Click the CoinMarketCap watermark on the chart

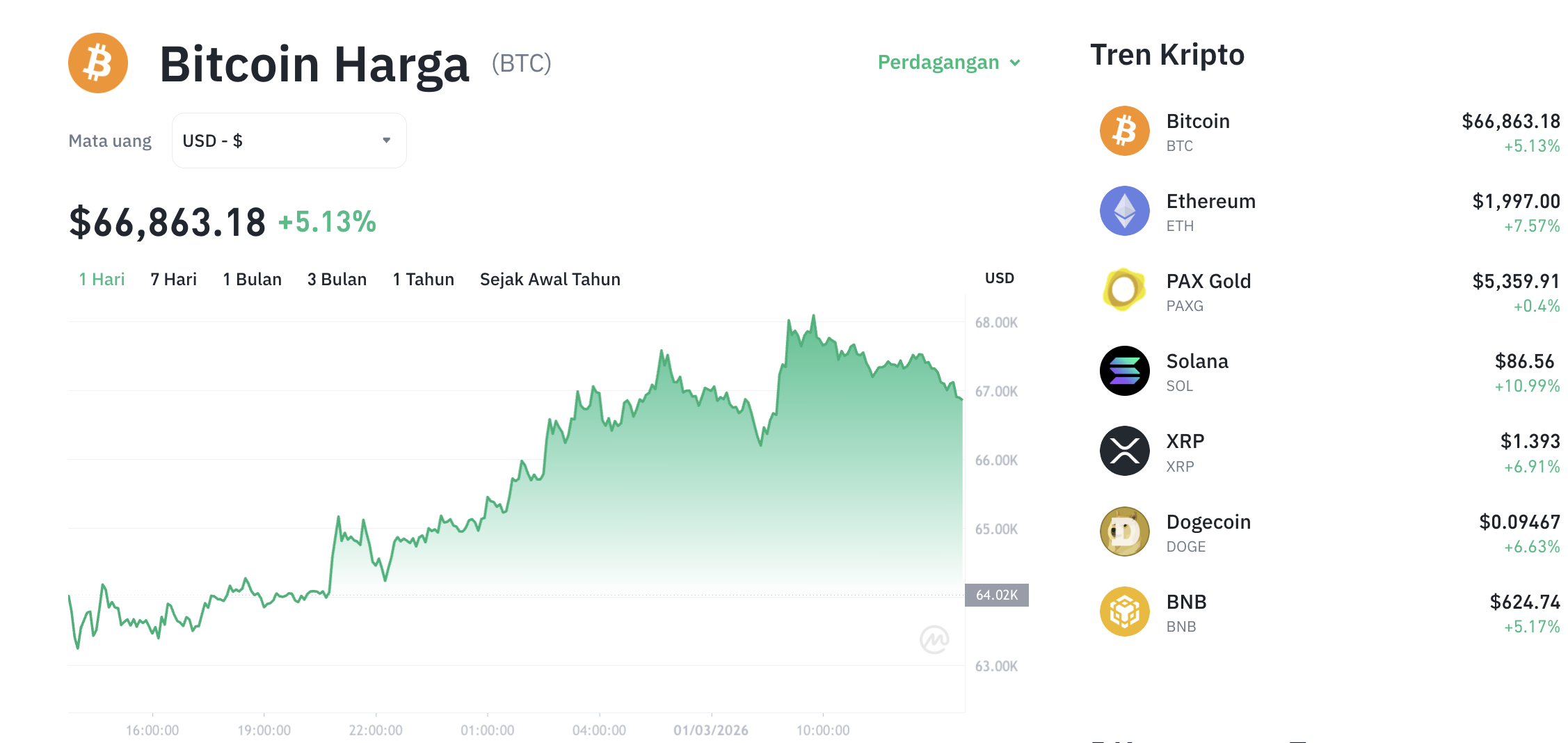click(934, 641)
